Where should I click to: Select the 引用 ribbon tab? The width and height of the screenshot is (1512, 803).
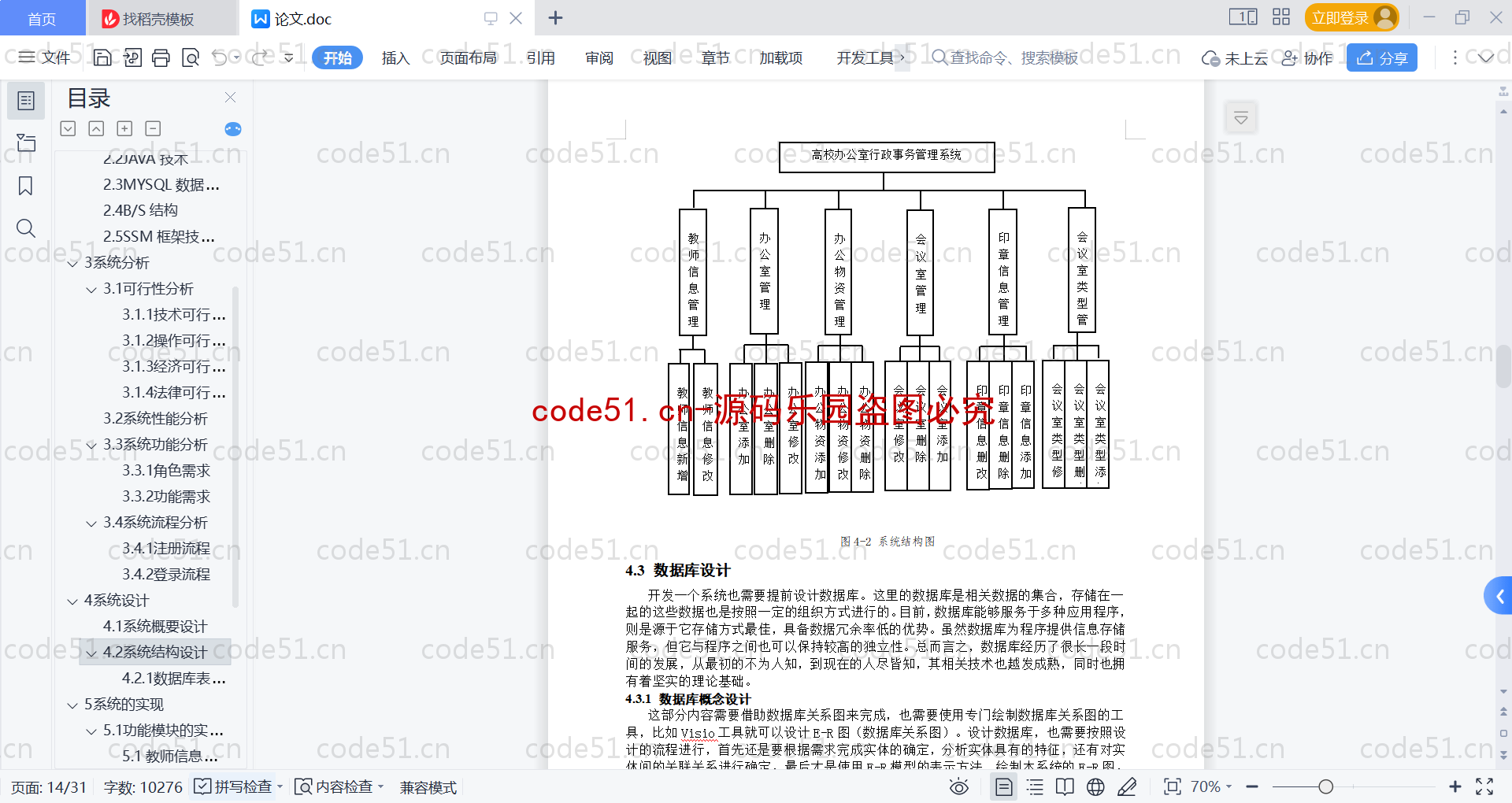click(x=541, y=57)
